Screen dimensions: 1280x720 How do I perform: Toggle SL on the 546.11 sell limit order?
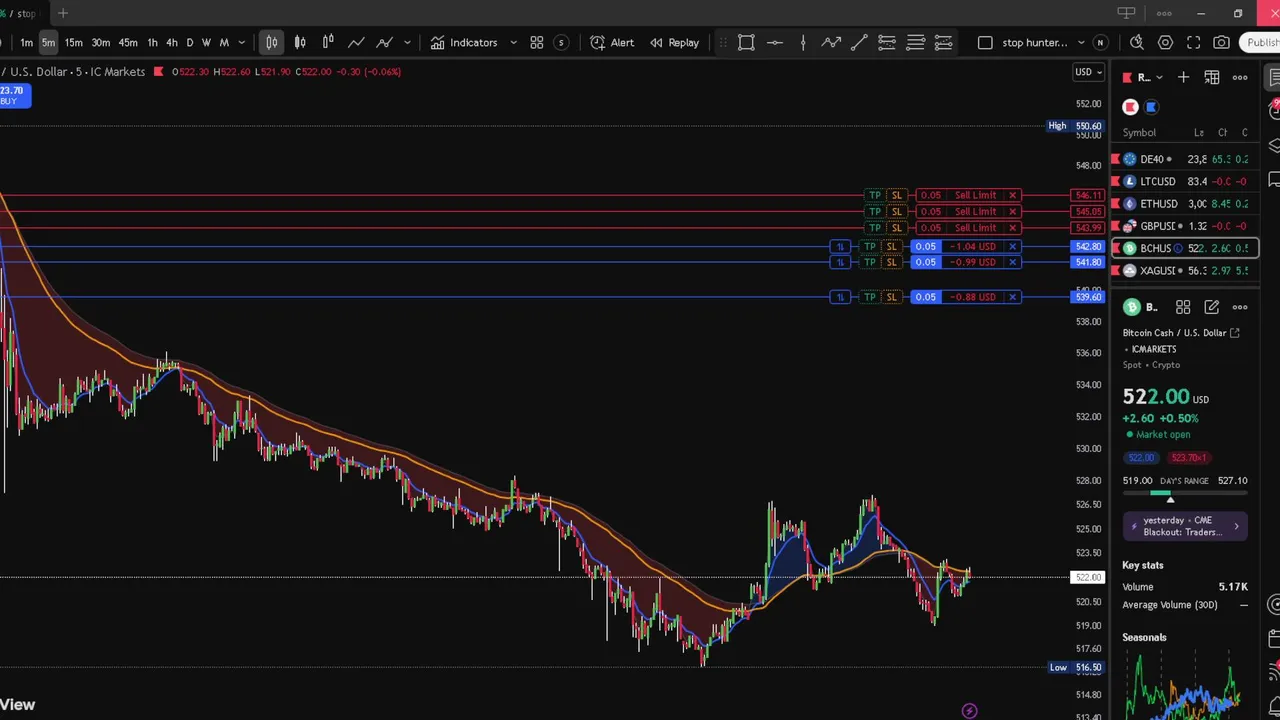click(x=896, y=195)
